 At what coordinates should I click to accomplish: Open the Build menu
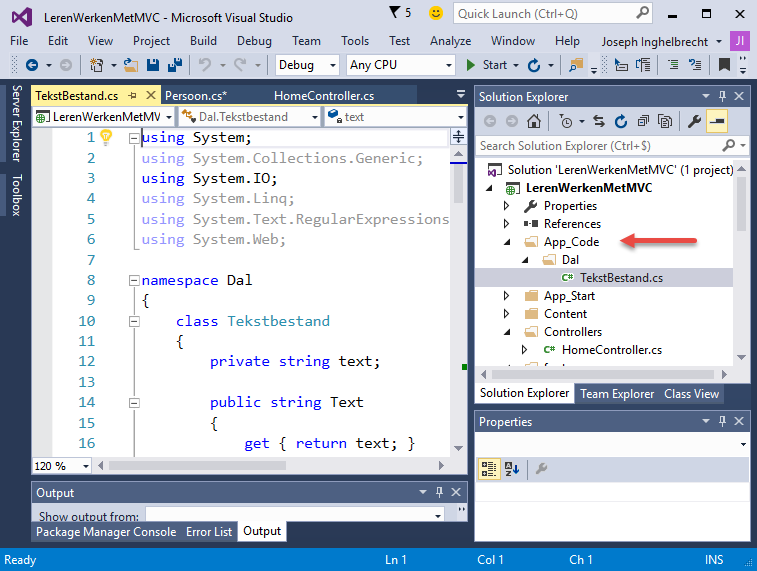tap(203, 41)
